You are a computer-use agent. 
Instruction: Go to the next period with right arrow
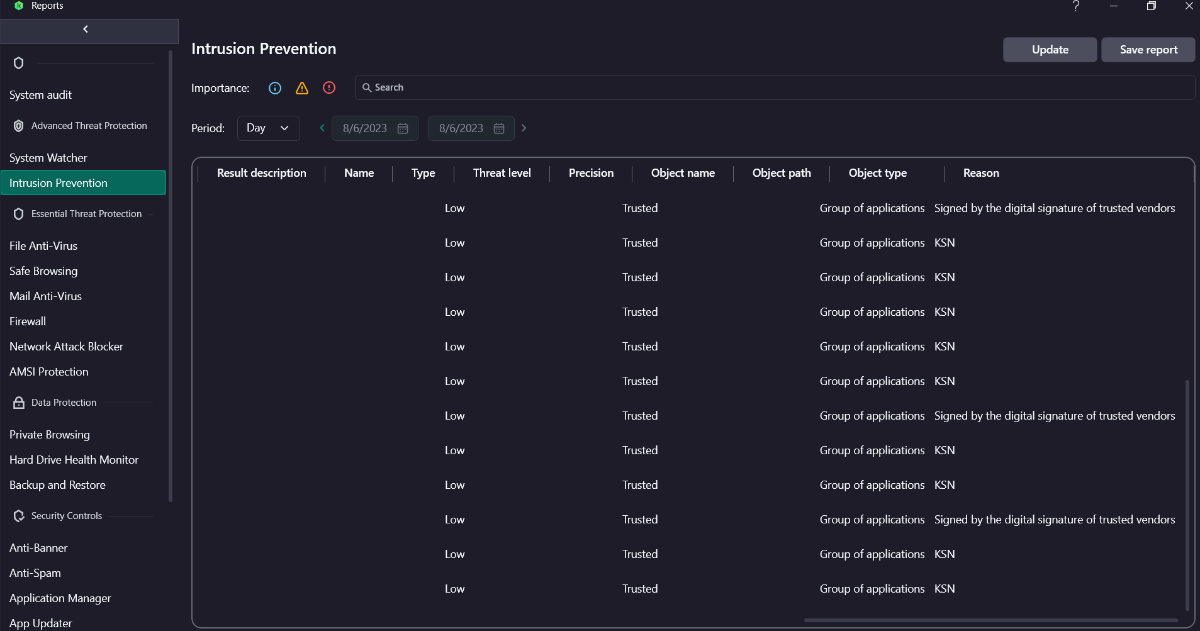(524, 128)
